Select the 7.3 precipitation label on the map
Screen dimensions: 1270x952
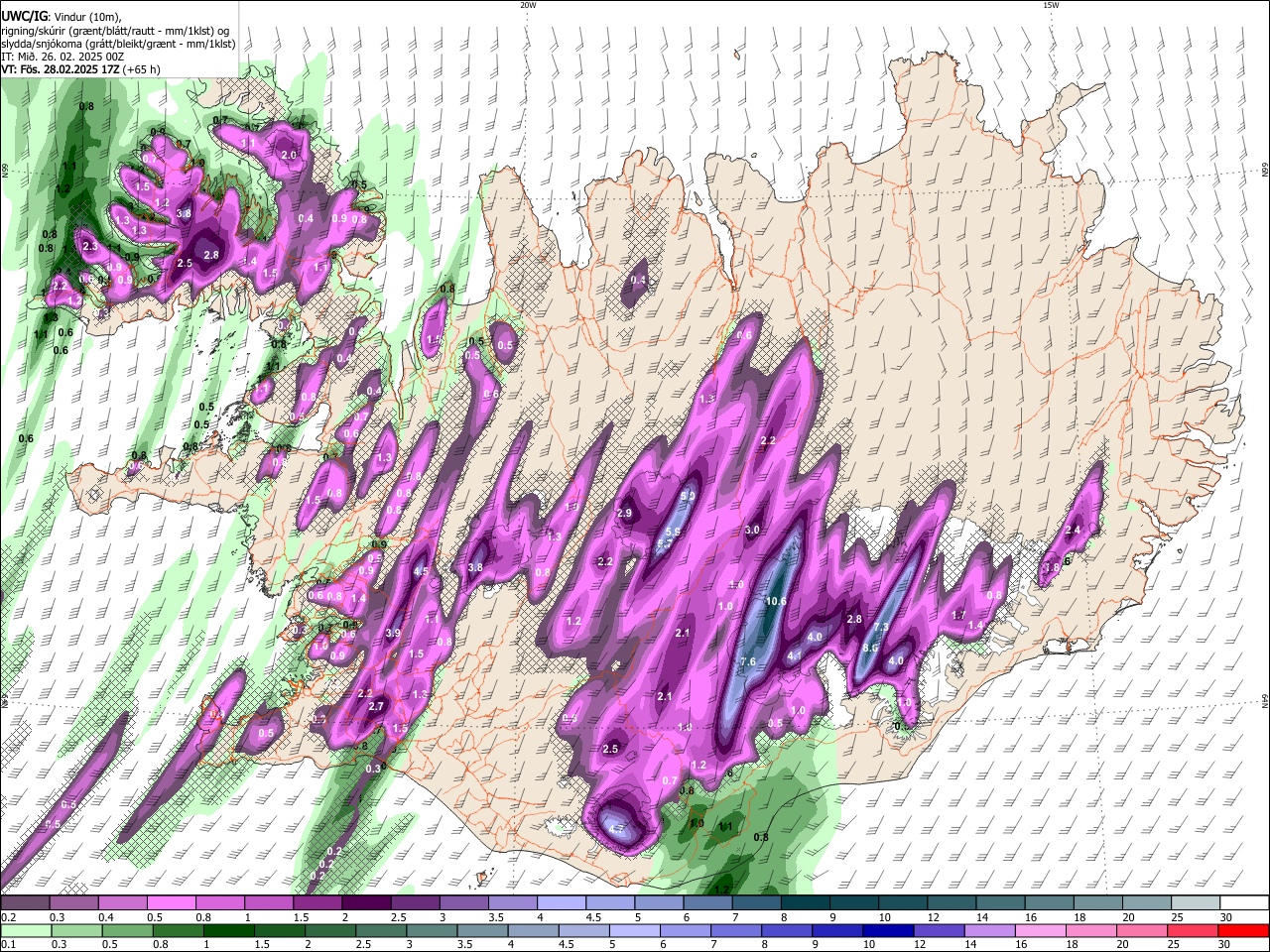880,628
